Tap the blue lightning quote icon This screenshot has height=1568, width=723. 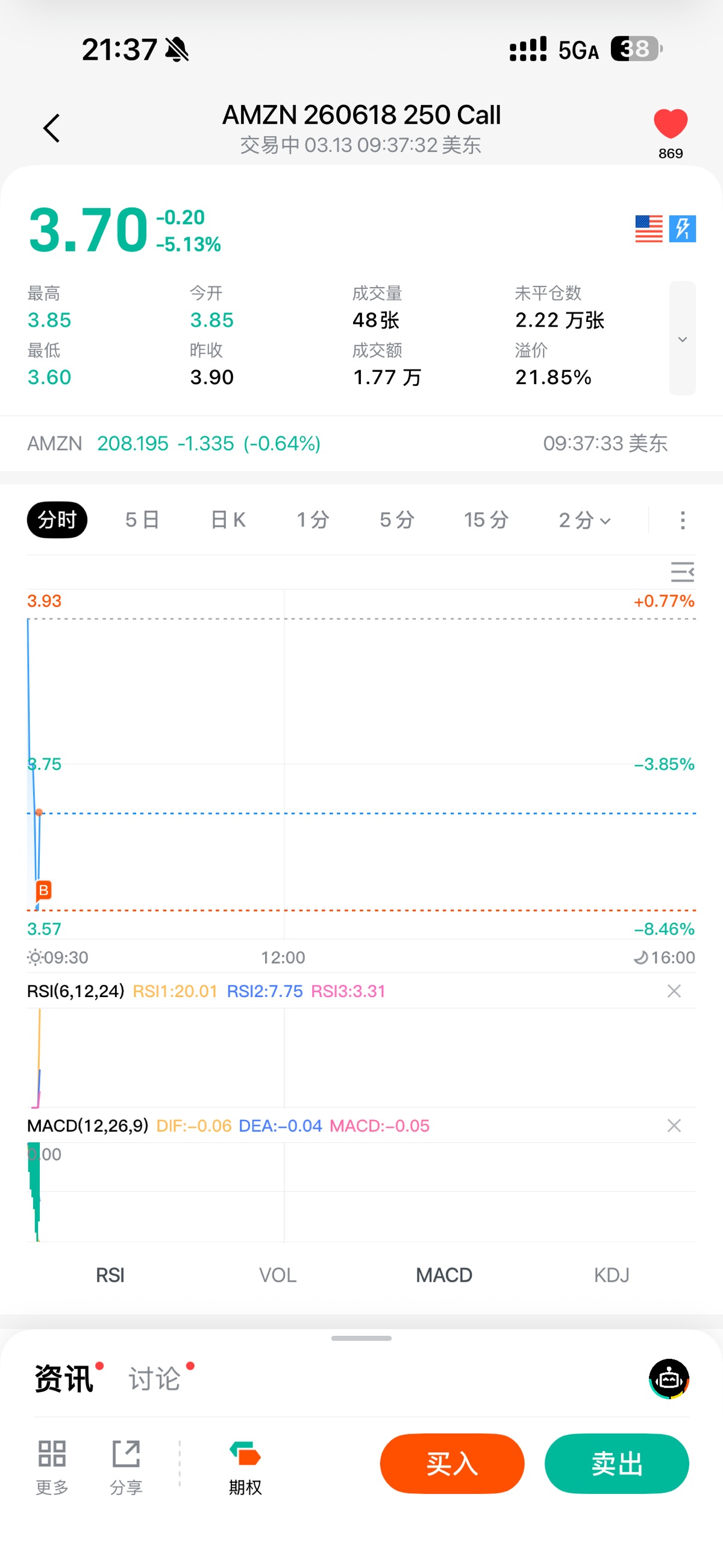[682, 229]
